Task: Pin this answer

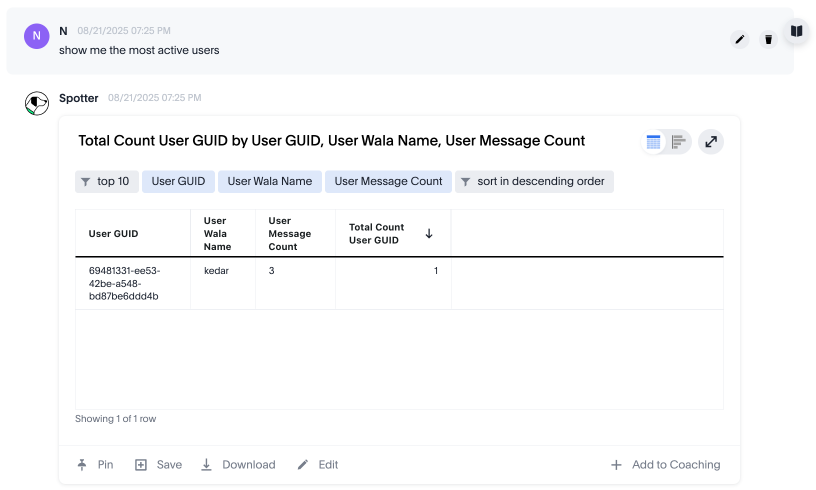Action: point(96,465)
